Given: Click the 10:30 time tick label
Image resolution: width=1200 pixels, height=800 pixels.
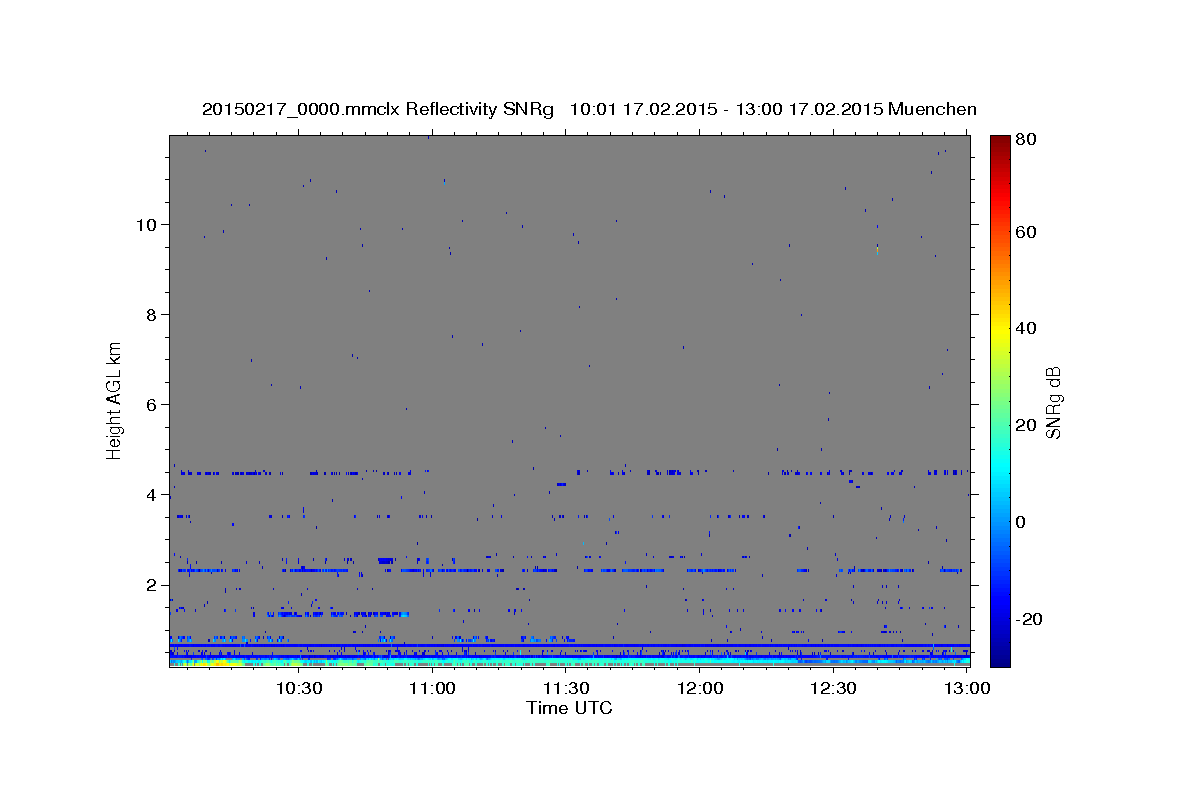Looking at the screenshot, I should [x=298, y=688].
